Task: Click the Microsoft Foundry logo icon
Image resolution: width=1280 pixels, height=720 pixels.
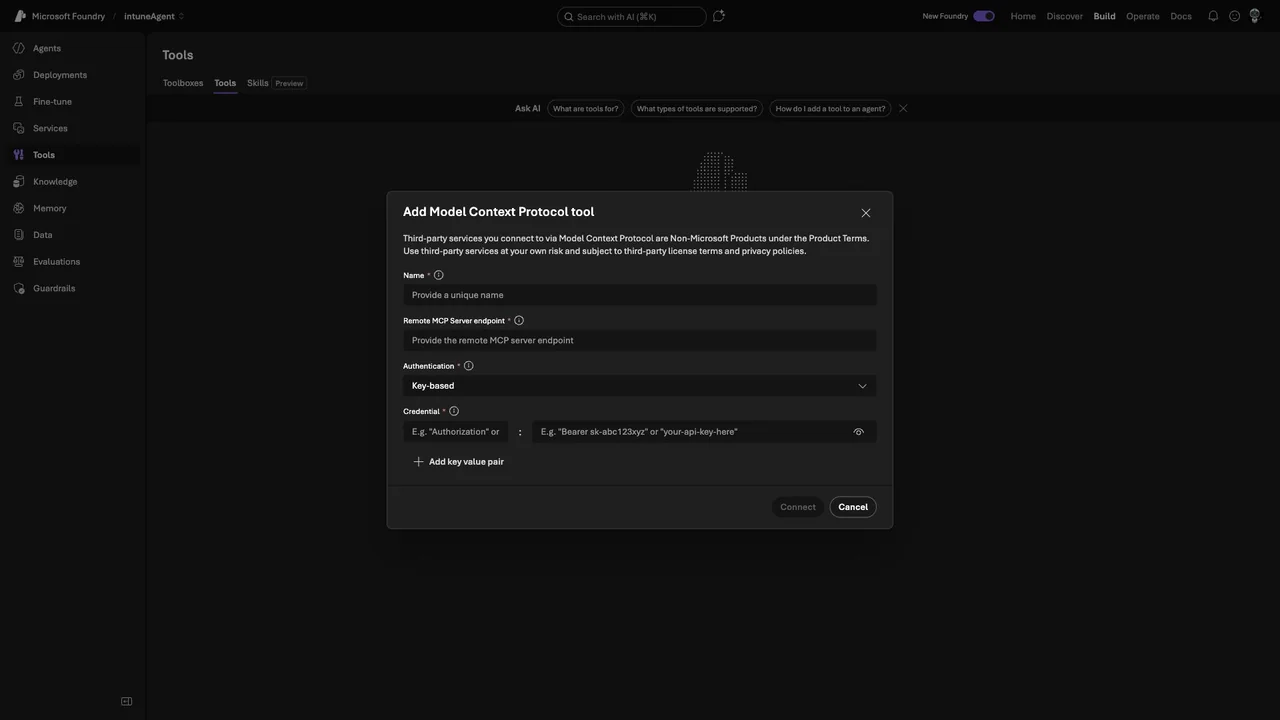Action: point(20,16)
